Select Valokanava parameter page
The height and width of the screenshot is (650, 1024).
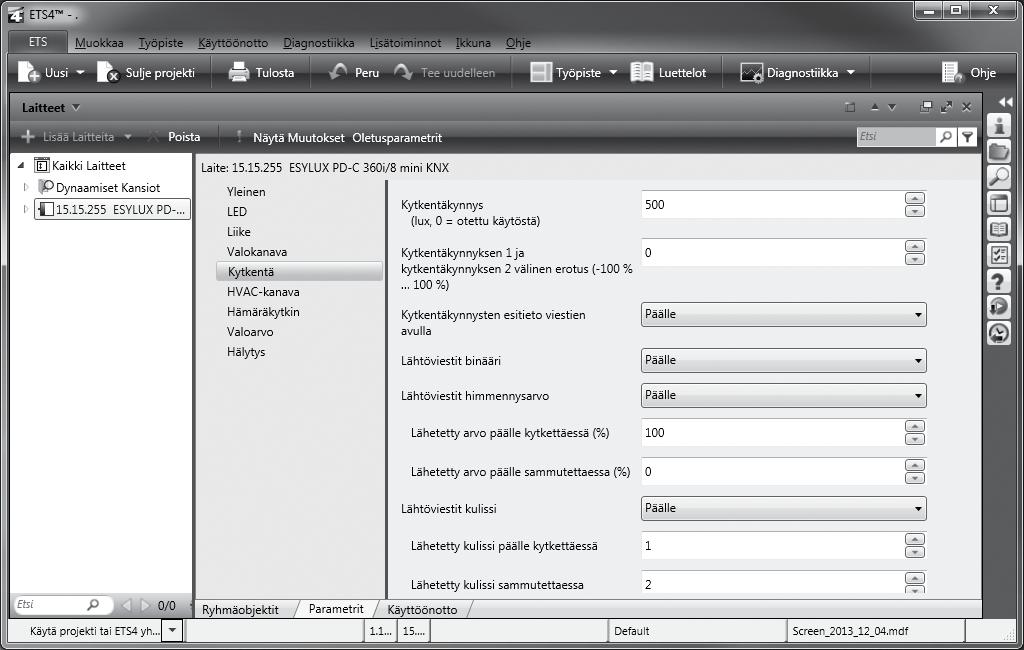pyautogui.click(x=257, y=252)
